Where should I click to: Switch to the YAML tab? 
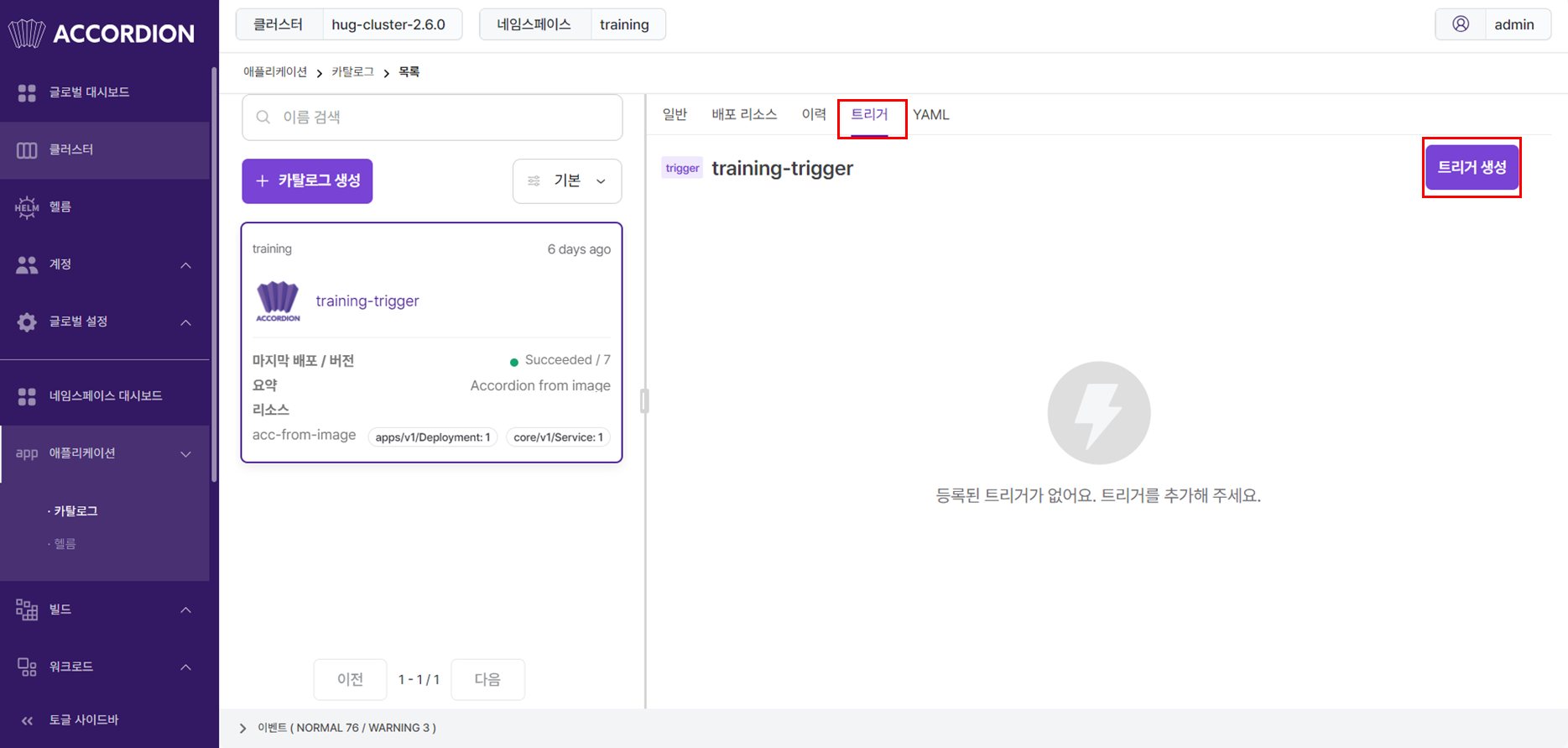(x=931, y=115)
